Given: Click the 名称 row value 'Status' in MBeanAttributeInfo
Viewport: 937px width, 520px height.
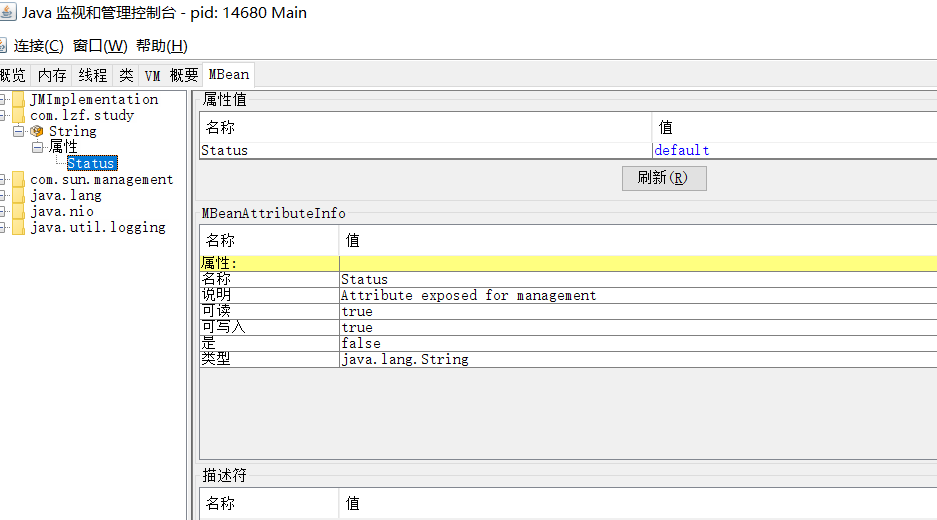Looking at the screenshot, I should 638,279.
